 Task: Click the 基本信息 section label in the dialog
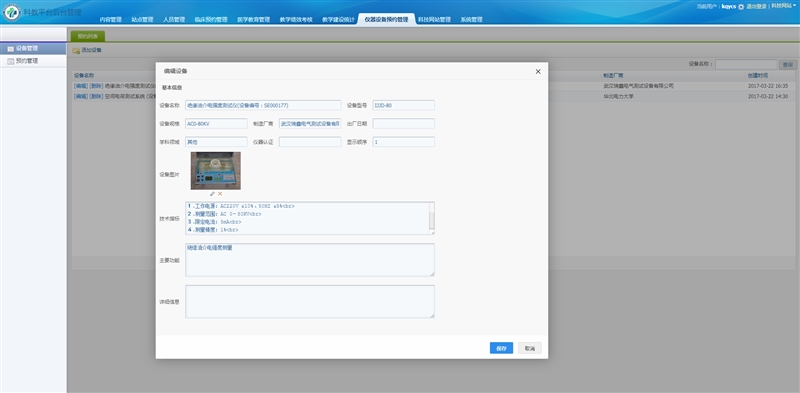pyautogui.click(x=172, y=87)
